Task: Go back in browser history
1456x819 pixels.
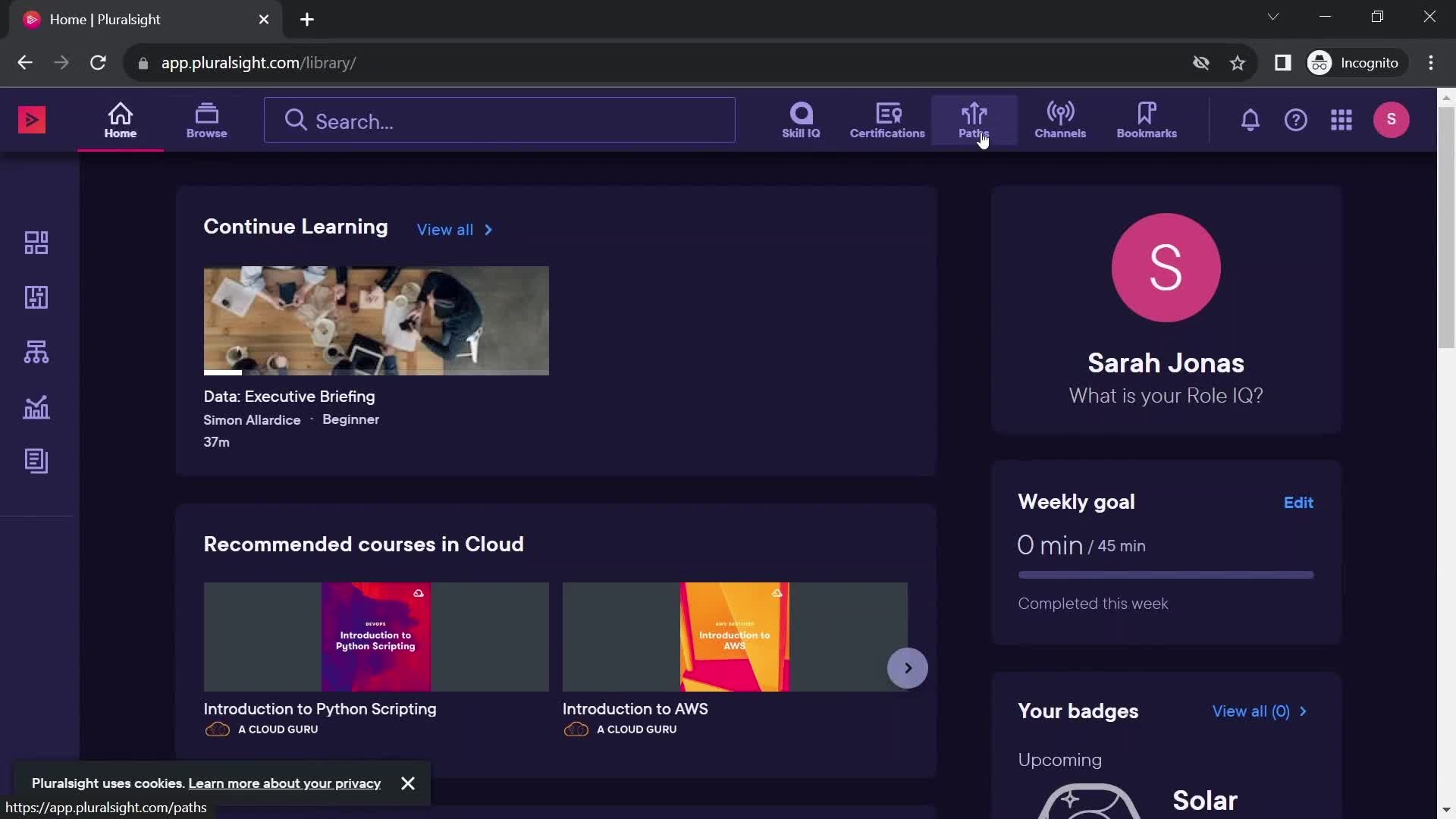Action: click(25, 63)
